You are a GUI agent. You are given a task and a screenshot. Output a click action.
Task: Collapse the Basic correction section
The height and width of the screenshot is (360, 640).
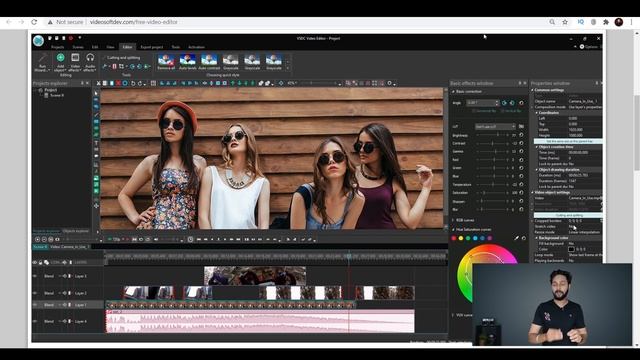[x=453, y=91]
